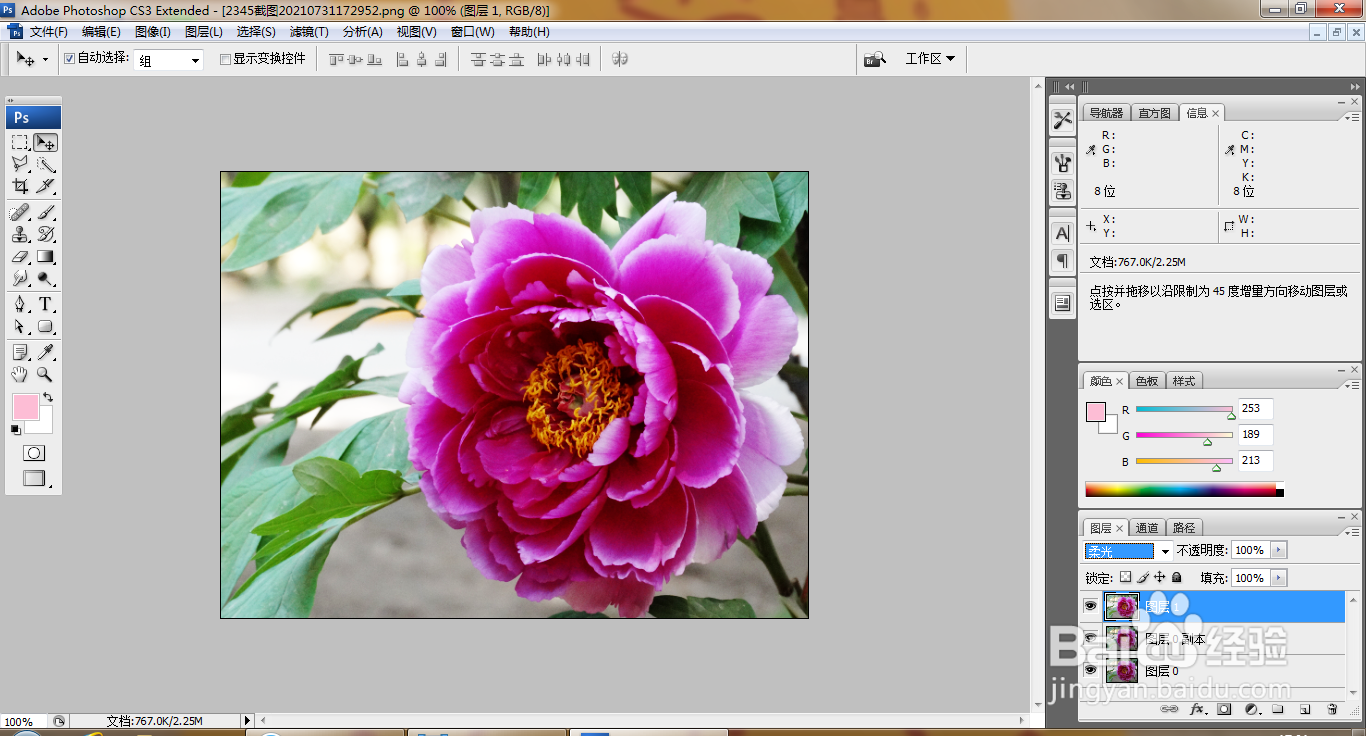
Task: Select the Healing Brush tool
Action: (20, 212)
